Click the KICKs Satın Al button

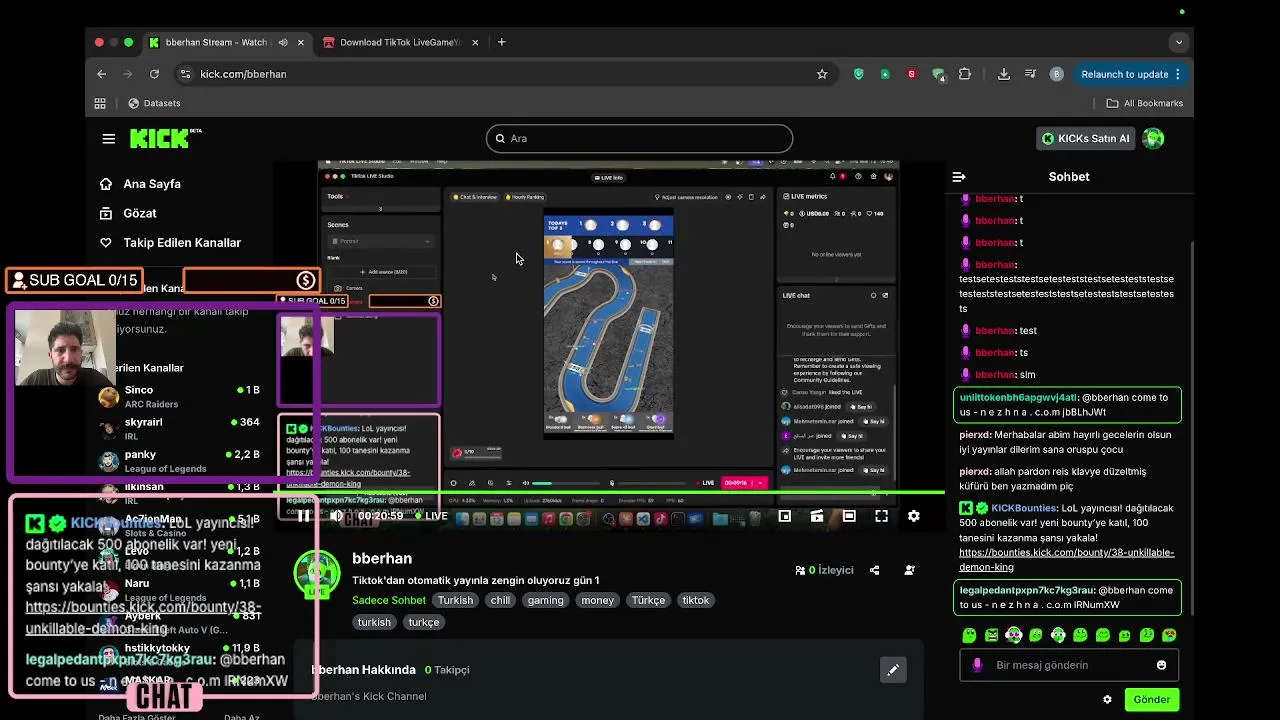click(1085, 139)
